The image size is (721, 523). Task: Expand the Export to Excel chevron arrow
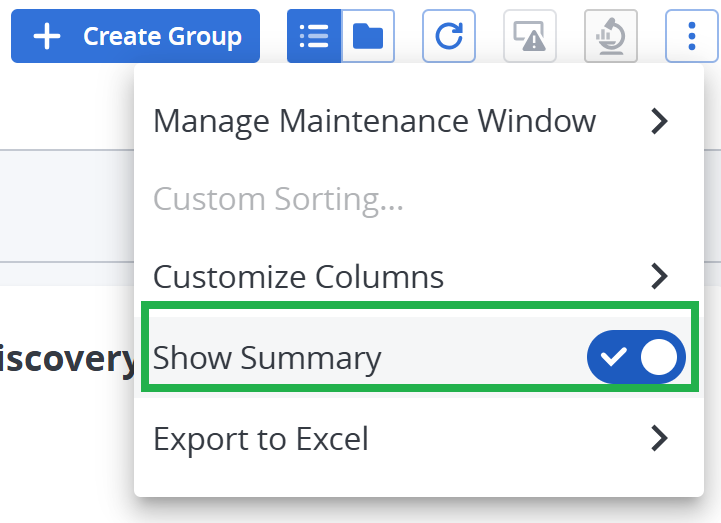pos(658,438)
